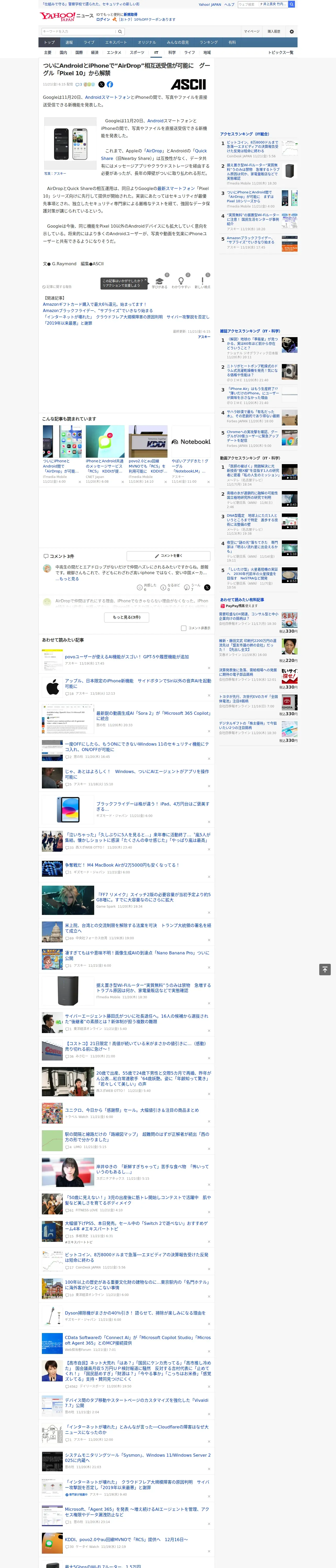Click the 共感した smiley reaction on first comment
The width and height of the screenshot is (336, 1568).
tap(140, 588)
